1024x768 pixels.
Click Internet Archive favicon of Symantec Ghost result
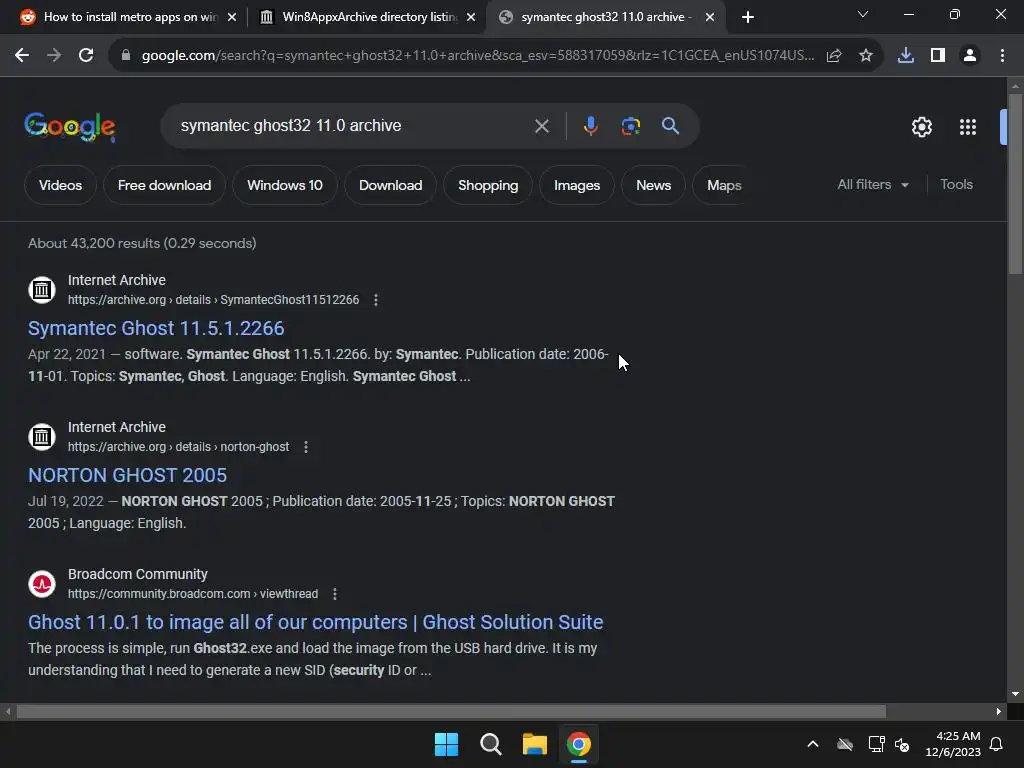tap(42, 289)
